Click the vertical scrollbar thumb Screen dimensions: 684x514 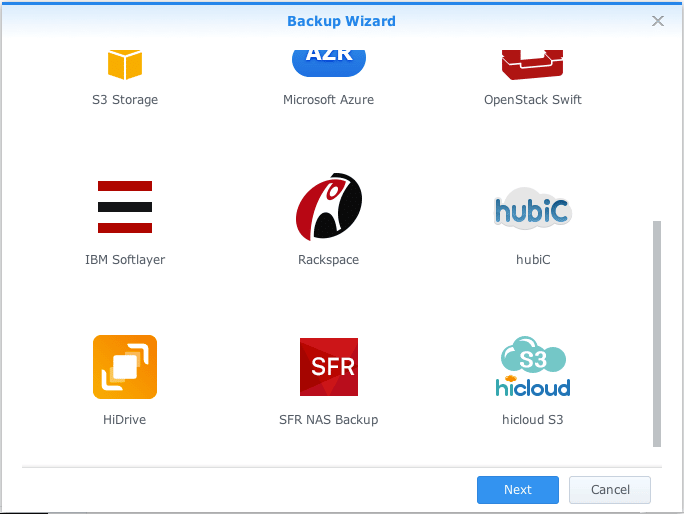(657, 333)
